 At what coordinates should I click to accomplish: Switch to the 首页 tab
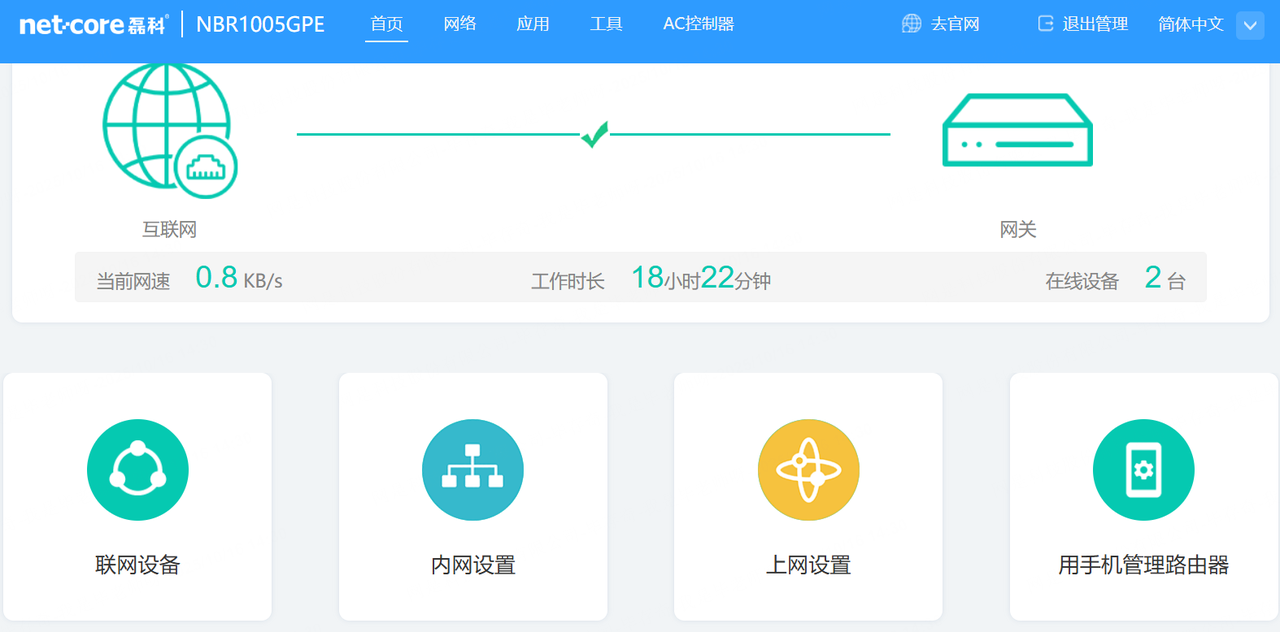point(386,24)
